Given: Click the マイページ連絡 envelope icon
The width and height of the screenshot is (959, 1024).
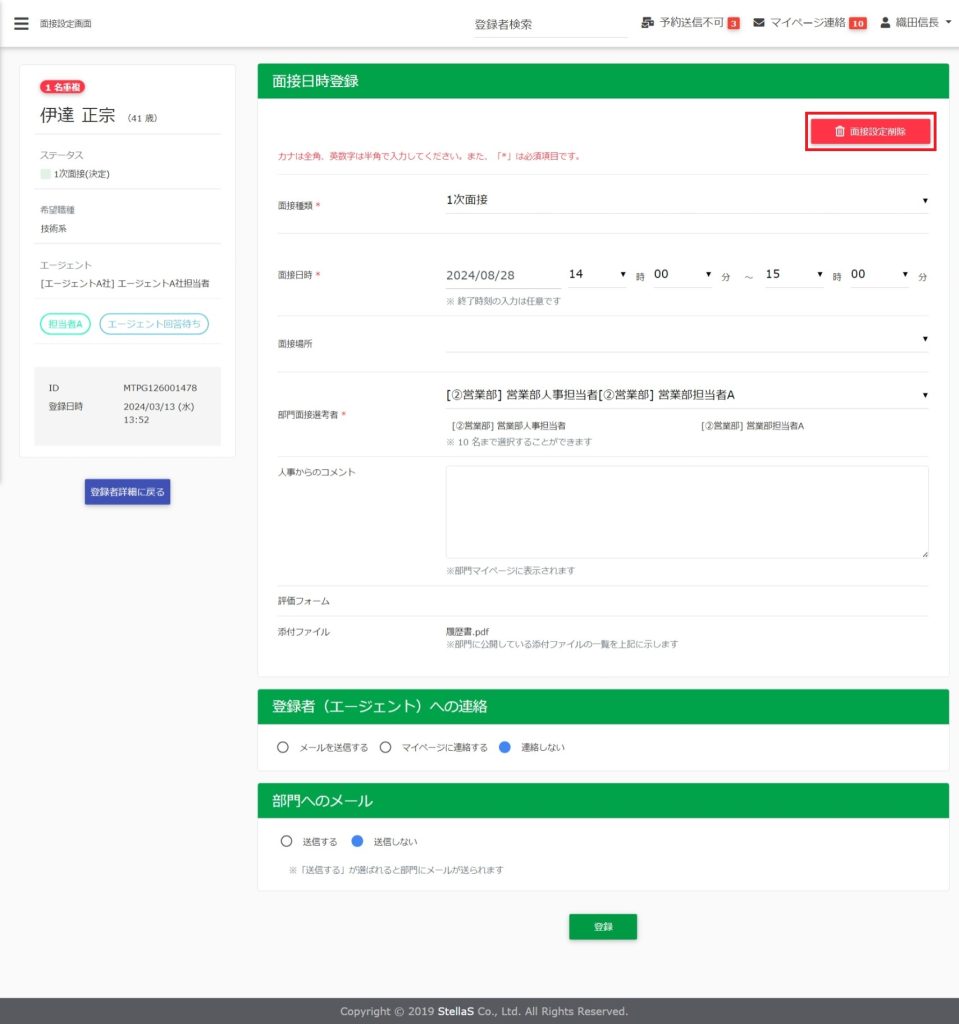Looking at the screenshot, I should click(x=760, y=22).
